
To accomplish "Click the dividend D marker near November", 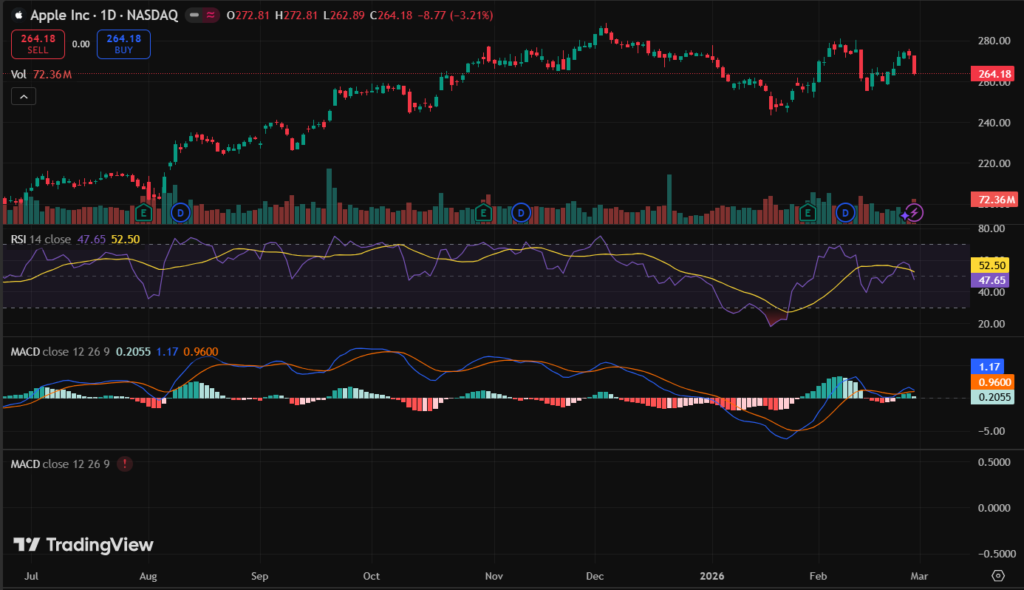I will (x=520, y=213).
